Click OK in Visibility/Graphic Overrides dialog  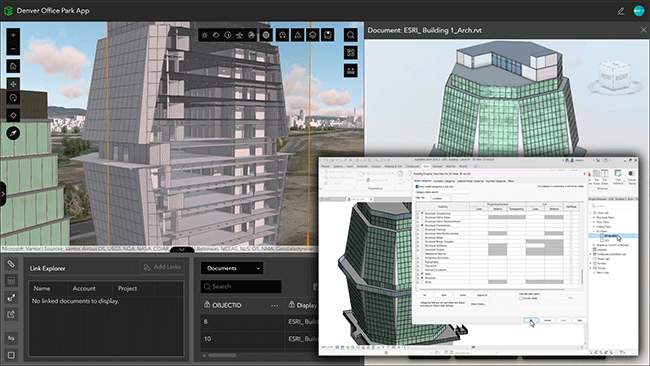pyautogui.click(x=531, y=320)
